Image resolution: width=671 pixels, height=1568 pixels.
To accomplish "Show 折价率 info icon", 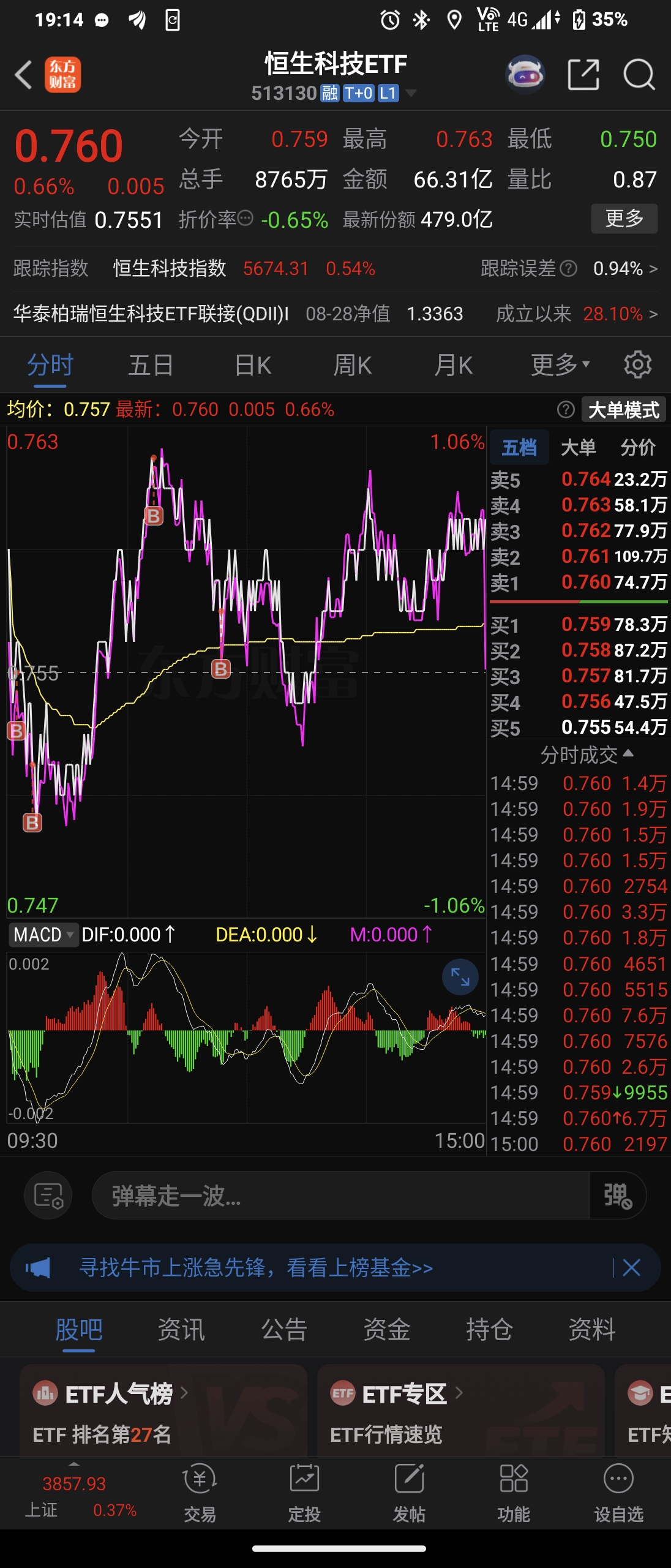I will click(x=245, y=218).
